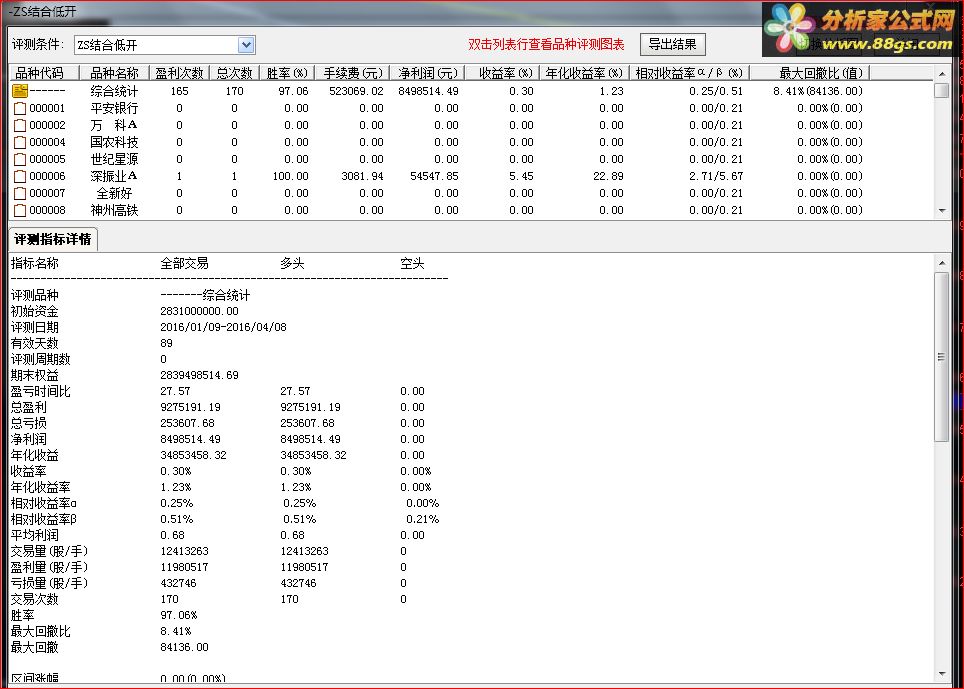Viewport: 964px width, 689px height.
Task: Select the 平安银行 row name
Action: coord(114,108)
